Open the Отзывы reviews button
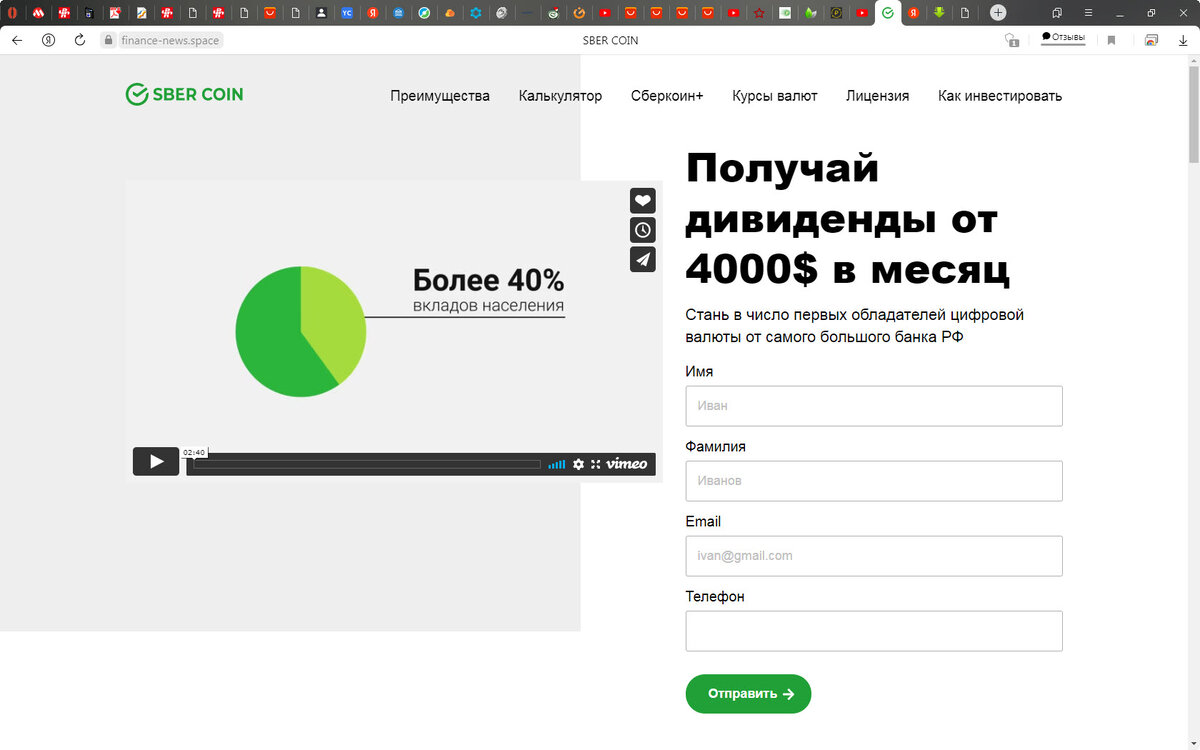The image size is (1200, 750). coord(1064,37)
